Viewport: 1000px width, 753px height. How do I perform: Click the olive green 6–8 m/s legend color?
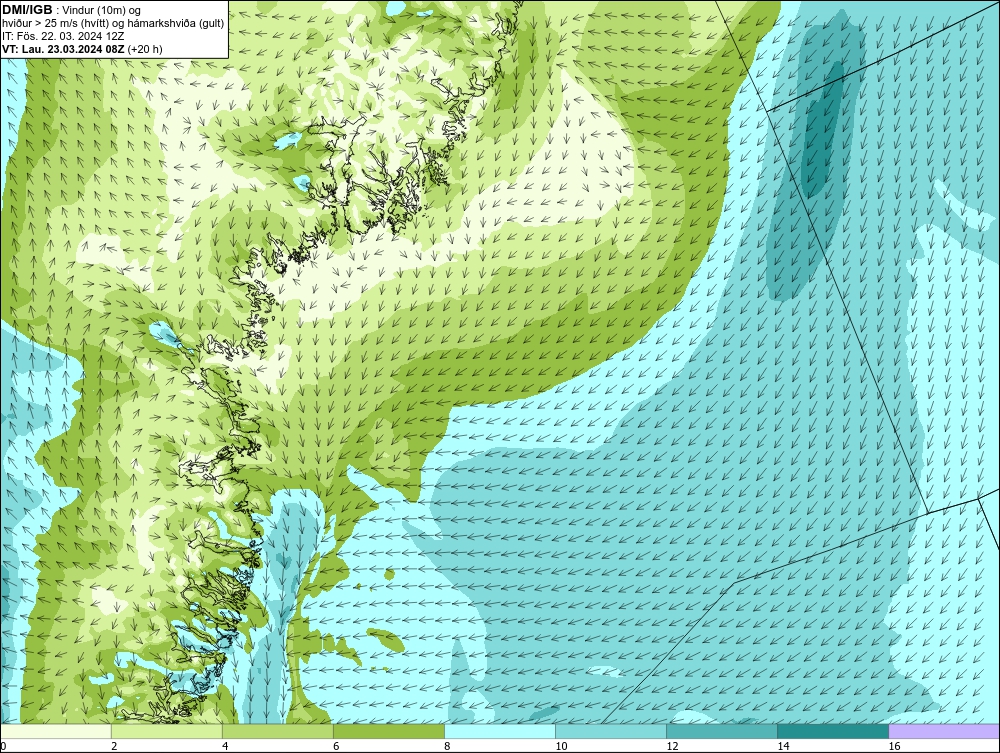point(388,731)
